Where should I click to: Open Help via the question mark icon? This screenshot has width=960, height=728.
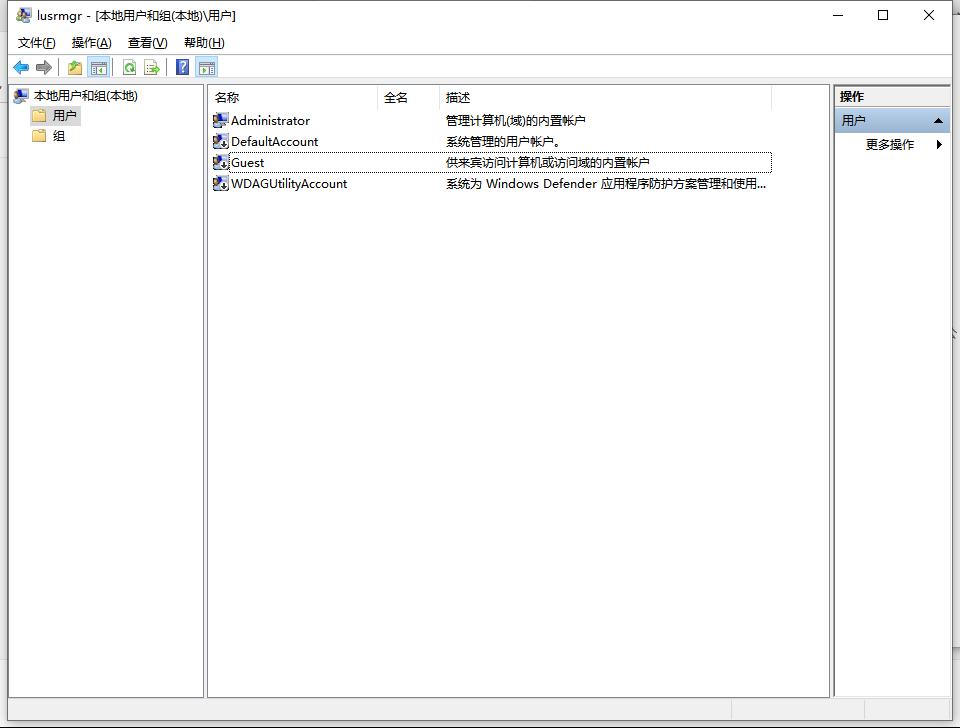point(182,67)
